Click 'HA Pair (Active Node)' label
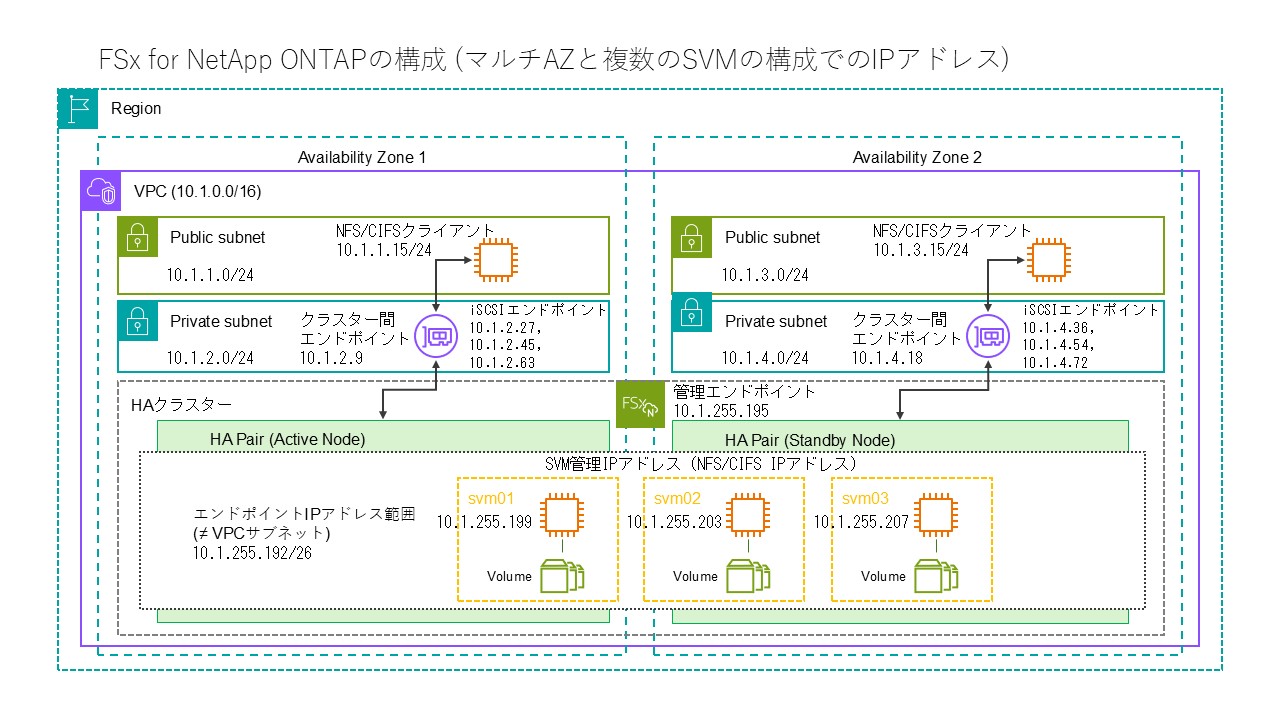 288,439
